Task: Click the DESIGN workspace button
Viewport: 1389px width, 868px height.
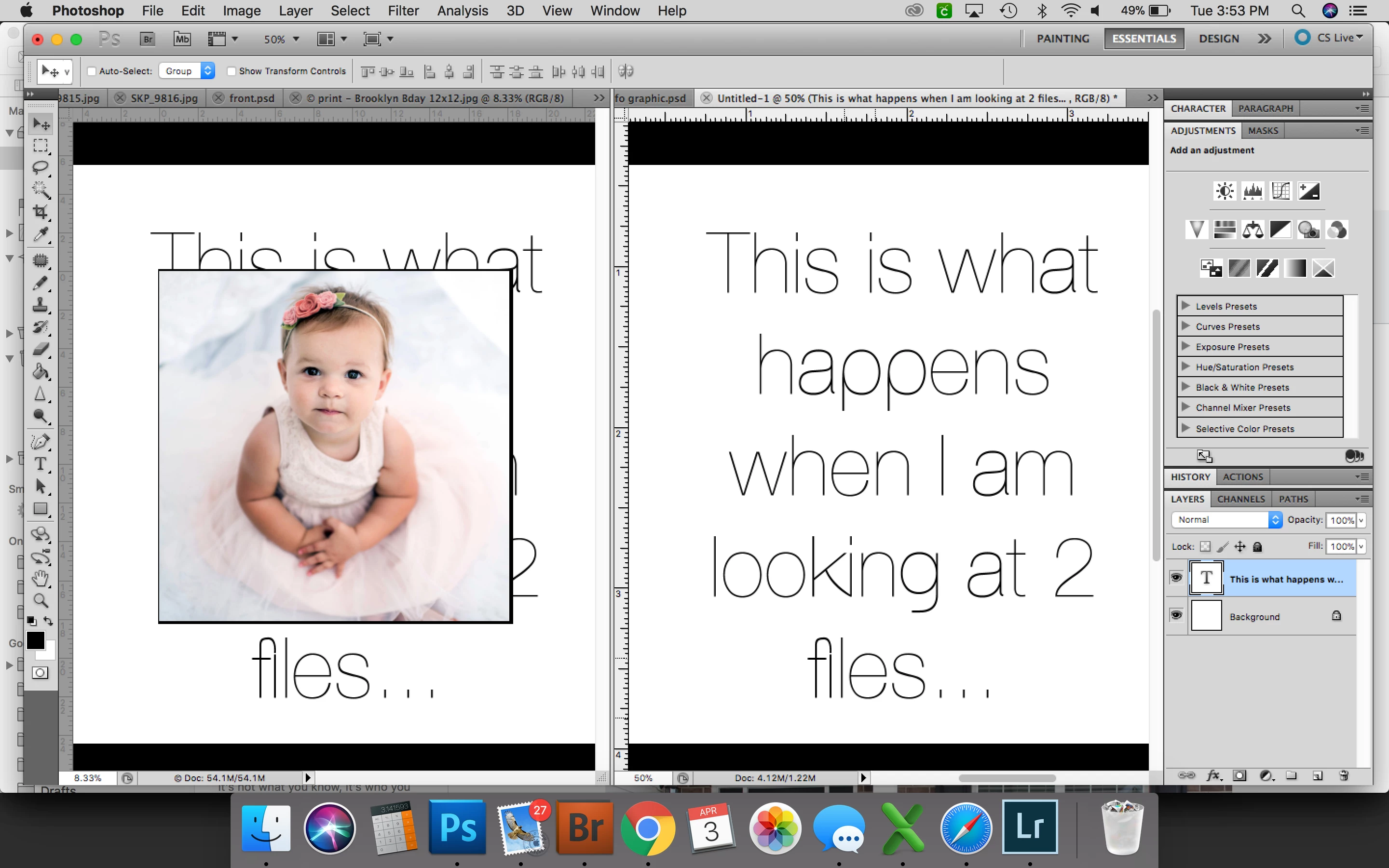Action: [1219, 39]
